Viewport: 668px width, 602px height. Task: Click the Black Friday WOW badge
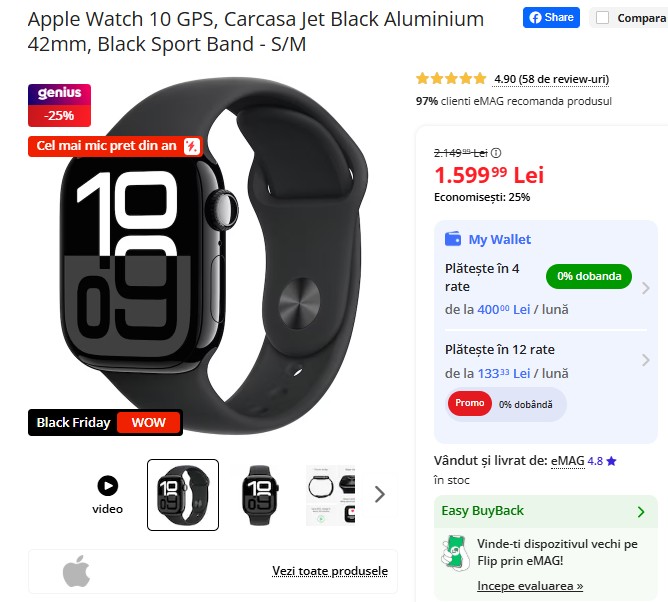click(x=105, y=422)
